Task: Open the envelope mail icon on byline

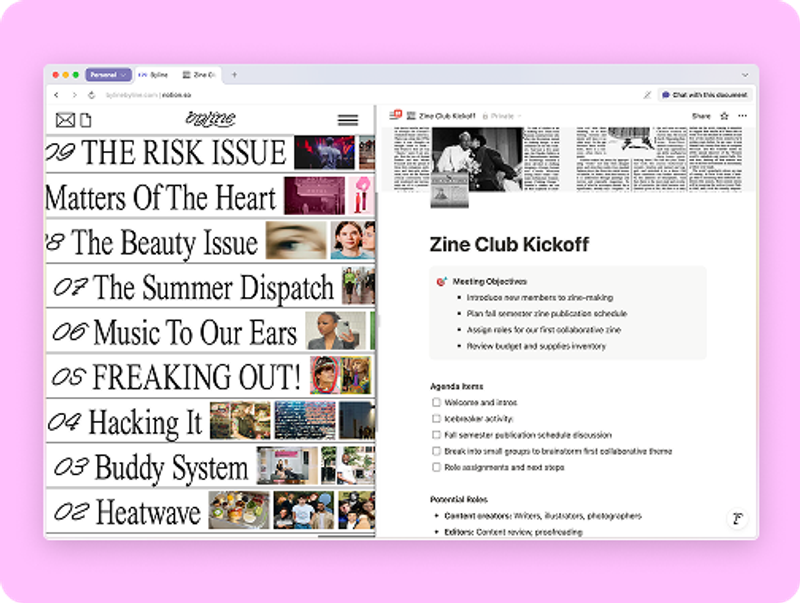Action: click(x=65, y=120)
